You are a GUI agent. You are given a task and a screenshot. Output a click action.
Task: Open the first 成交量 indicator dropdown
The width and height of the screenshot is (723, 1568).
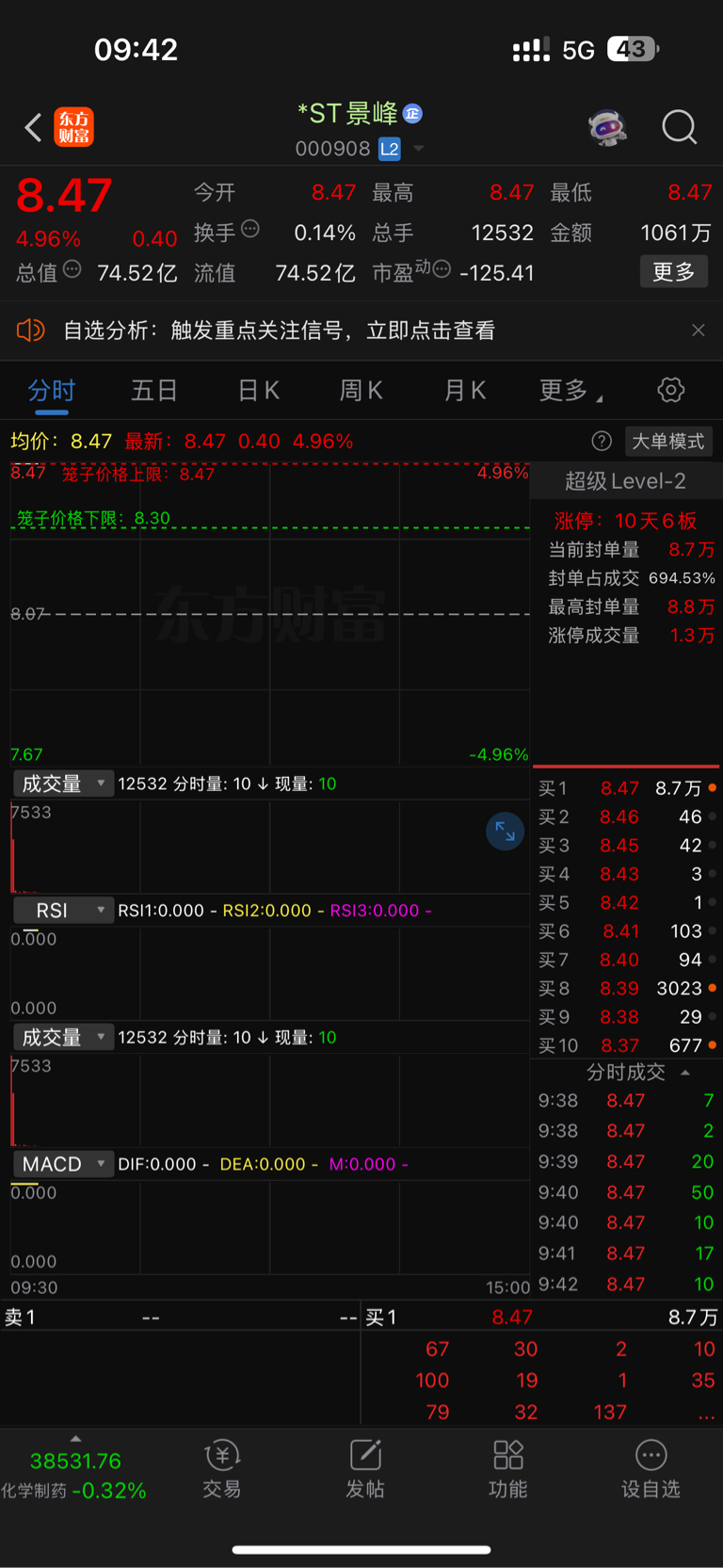[63, 784]
